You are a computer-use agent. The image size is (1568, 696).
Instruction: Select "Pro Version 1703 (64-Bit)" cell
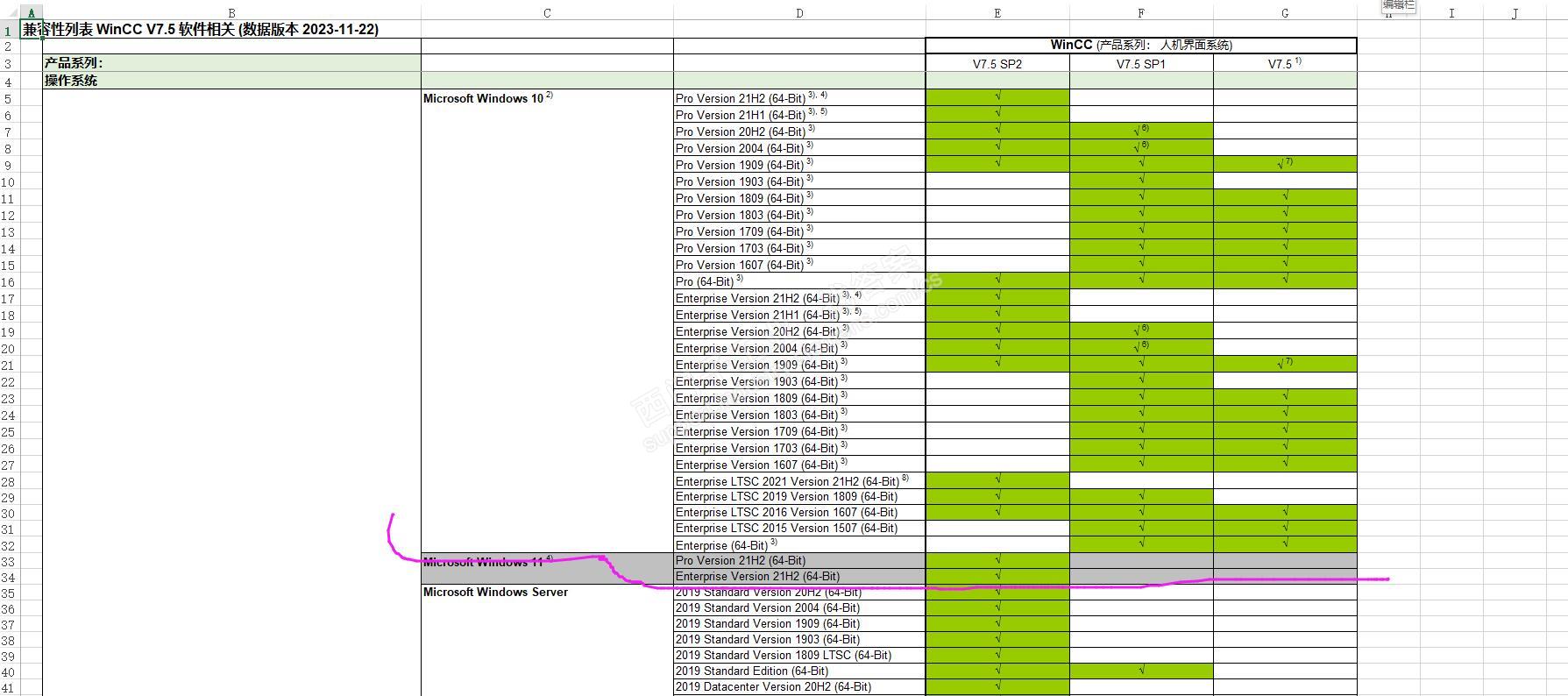pyautogui.click(x=799, y=248)
